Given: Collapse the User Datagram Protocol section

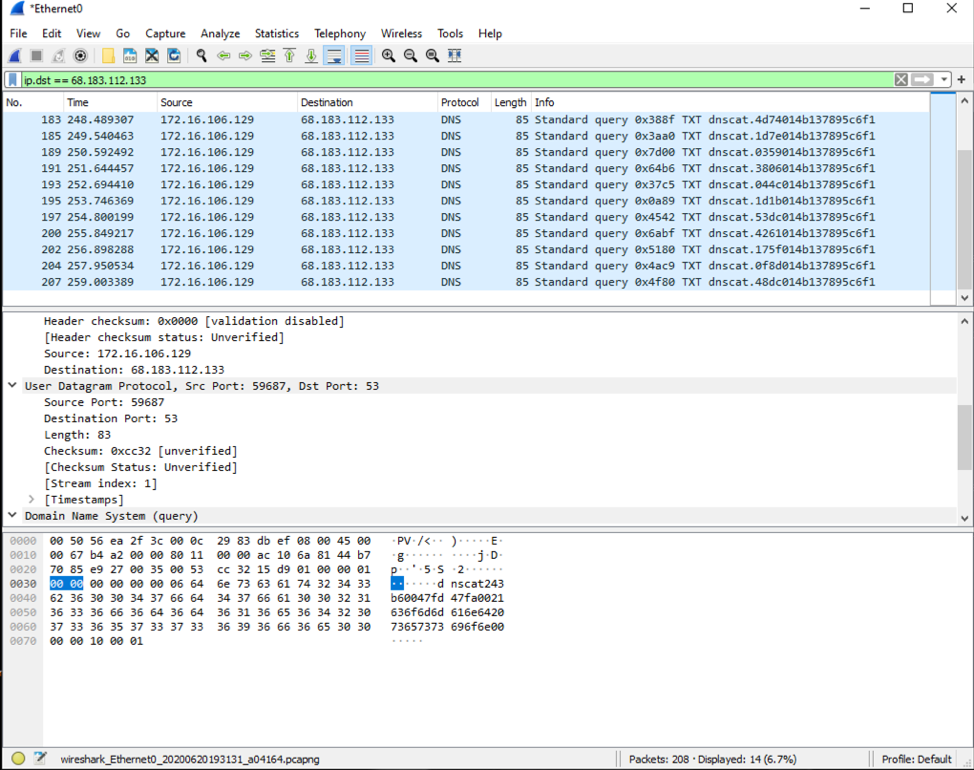Looking at the screenshot, I should [12, 386].
